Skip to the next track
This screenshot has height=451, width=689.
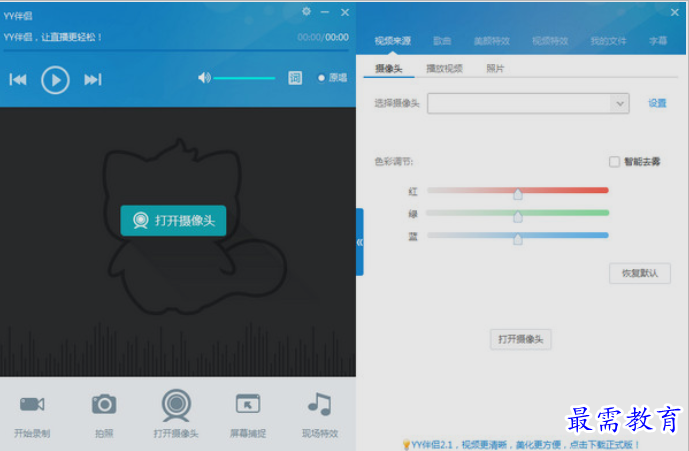[x=93, y=80]
